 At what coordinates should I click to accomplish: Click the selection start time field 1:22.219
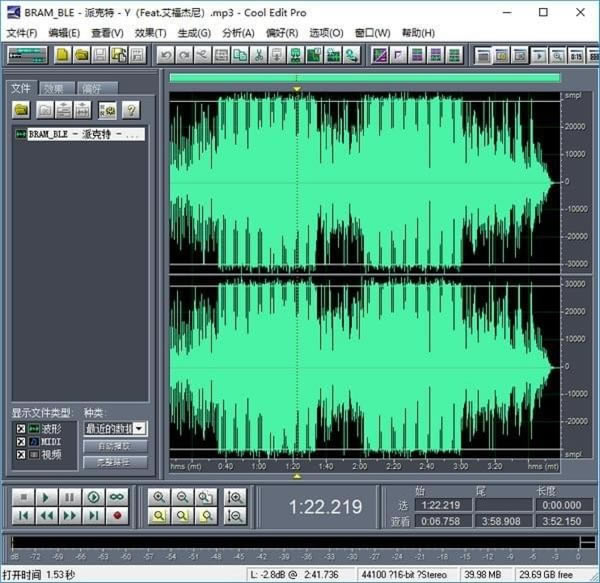pos(444,505)
